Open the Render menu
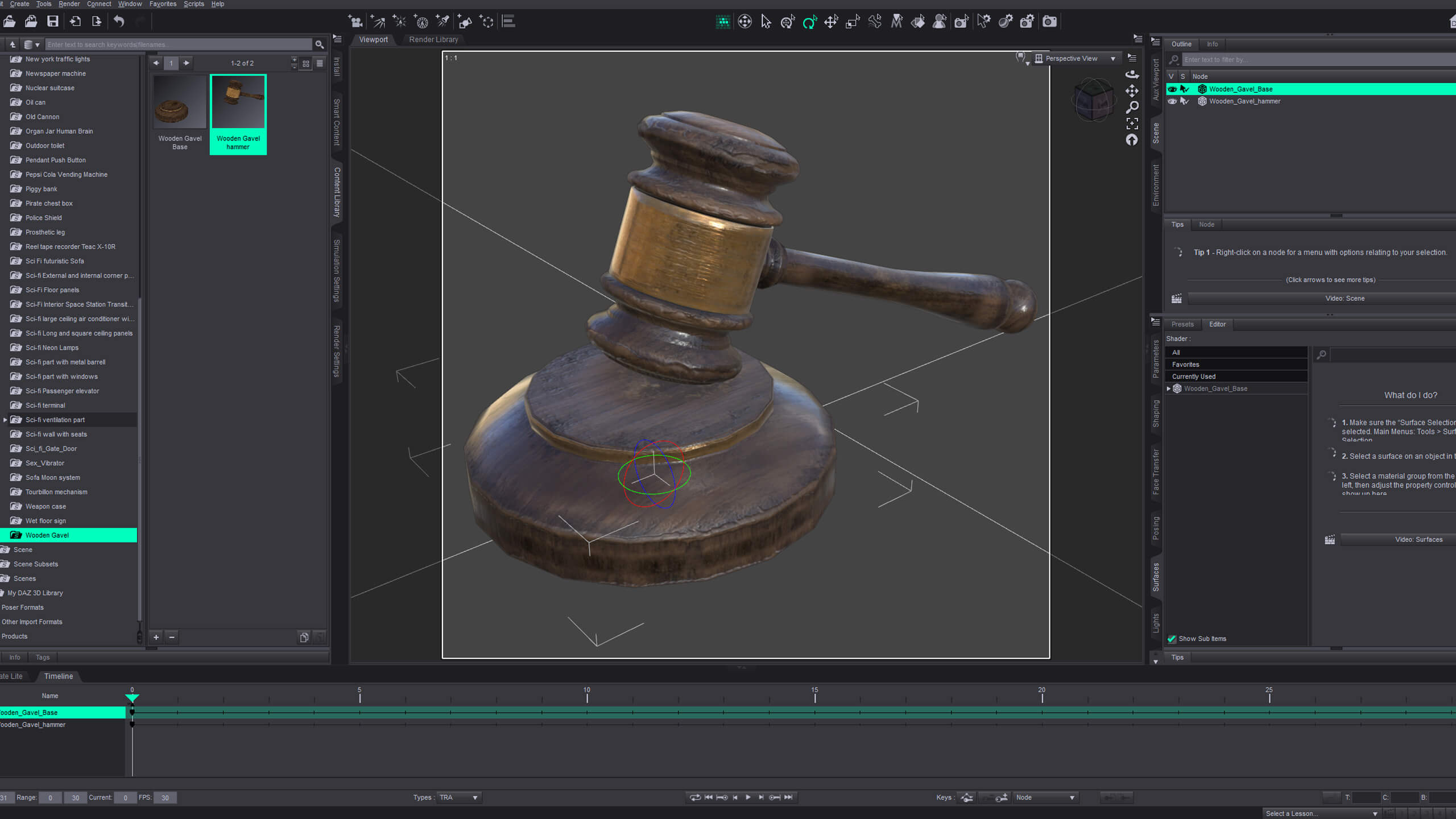Screen dimensions: 1456x819 tap(69, 4)
